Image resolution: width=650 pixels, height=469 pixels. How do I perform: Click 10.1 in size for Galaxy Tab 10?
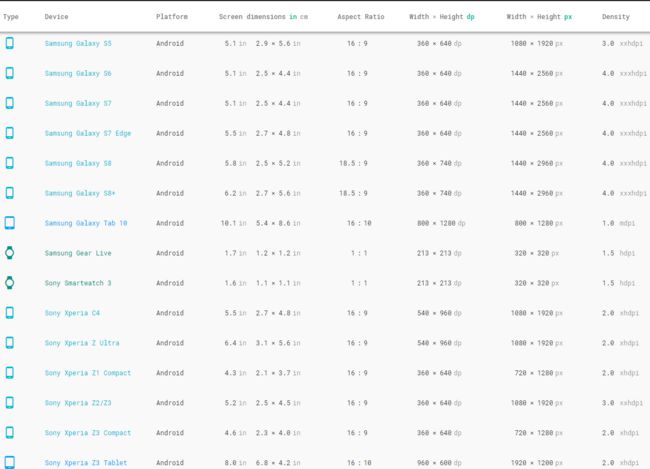[234, 223]
